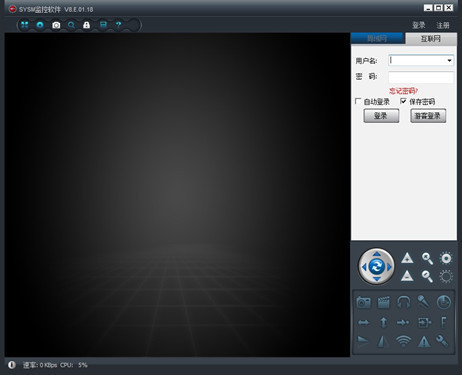Click the arrow-to-dot preset icon
462x375 pixels.
click(403, 322)
